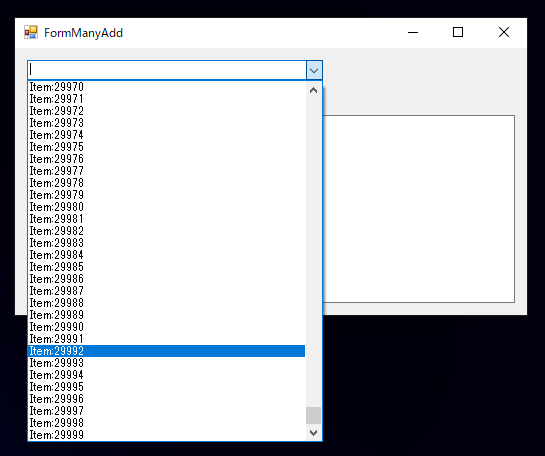Click into the combo box text field
Viewport: 545px width, 456px height.
167,70
